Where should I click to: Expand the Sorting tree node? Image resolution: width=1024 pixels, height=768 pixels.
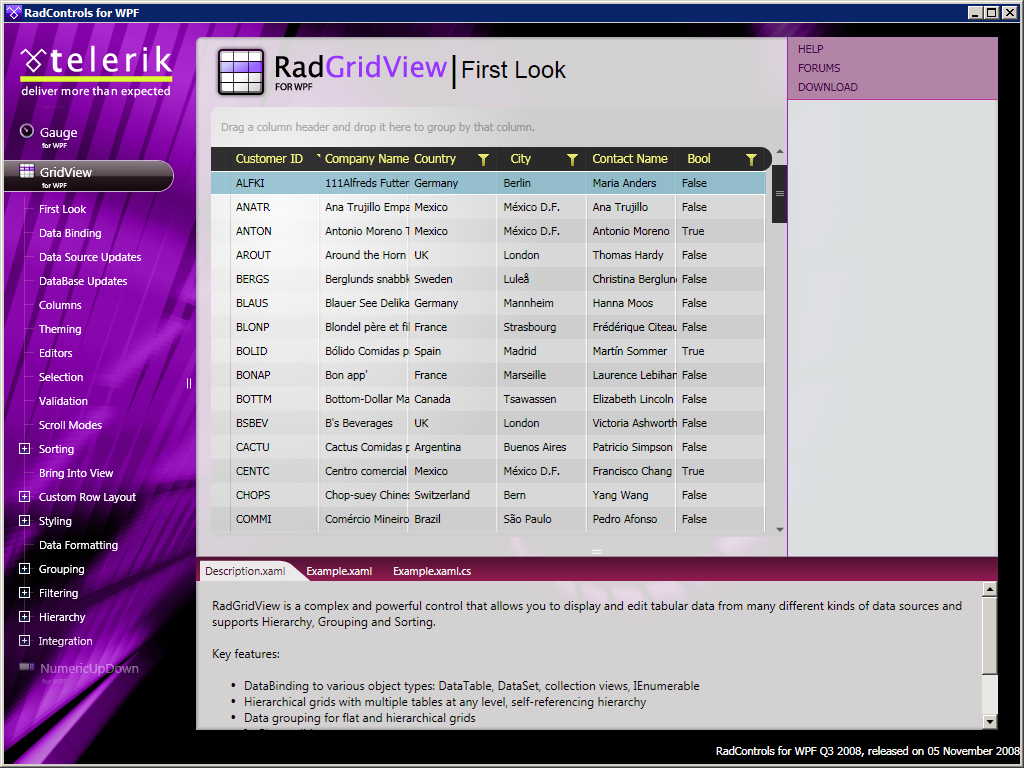click(24, 449)
